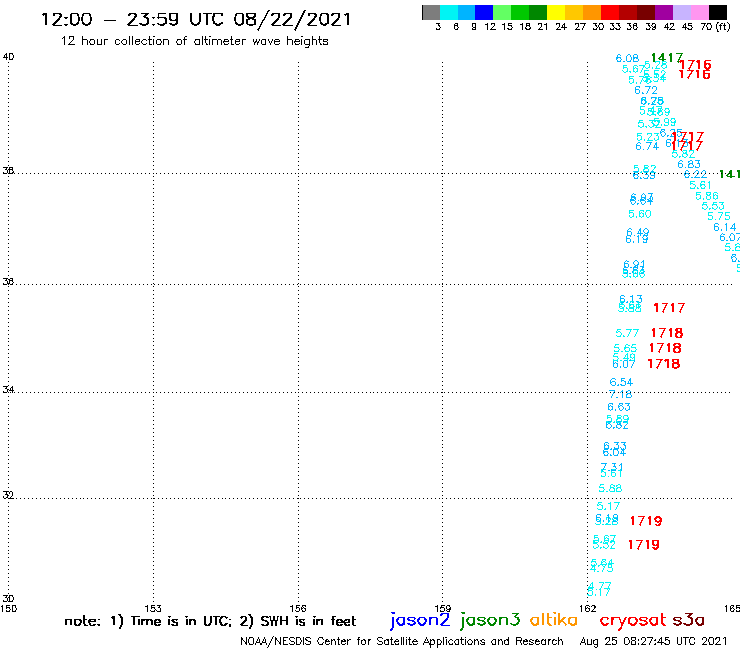Pick the yellow swatch in the color scale
The width and height of the screenshot is (740, 650).
tap(556, 12)
